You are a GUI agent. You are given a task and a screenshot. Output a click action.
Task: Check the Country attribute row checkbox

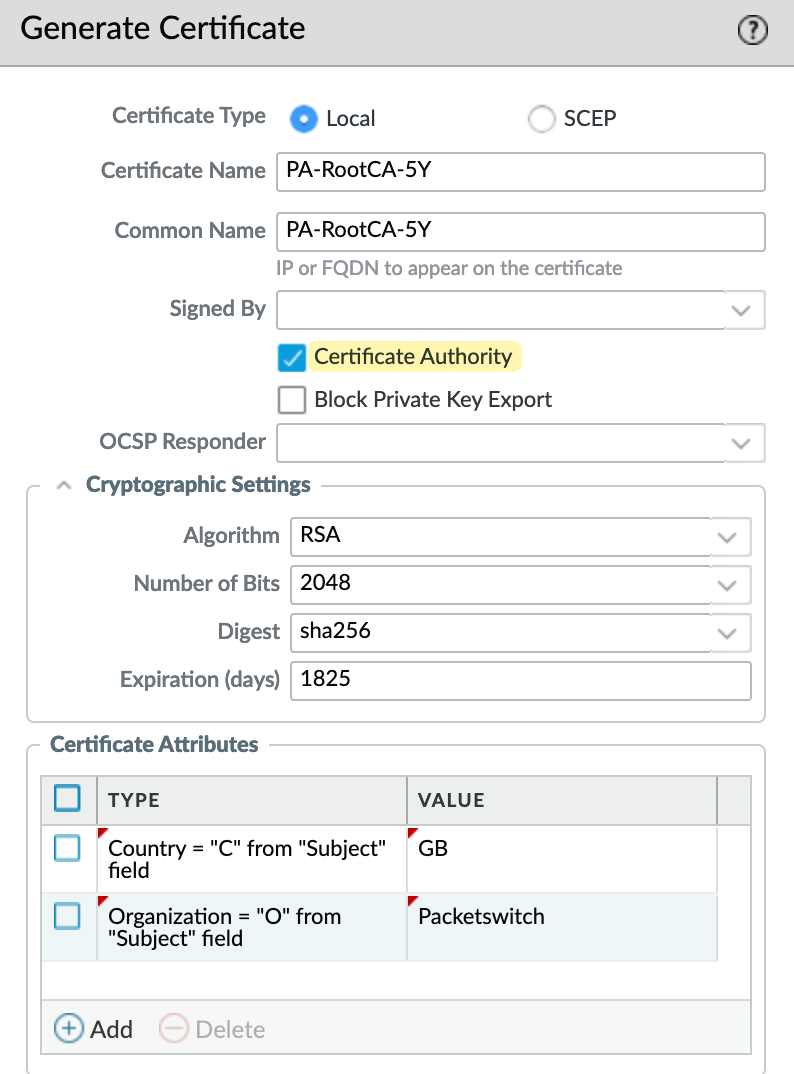(x=68, y=849)
